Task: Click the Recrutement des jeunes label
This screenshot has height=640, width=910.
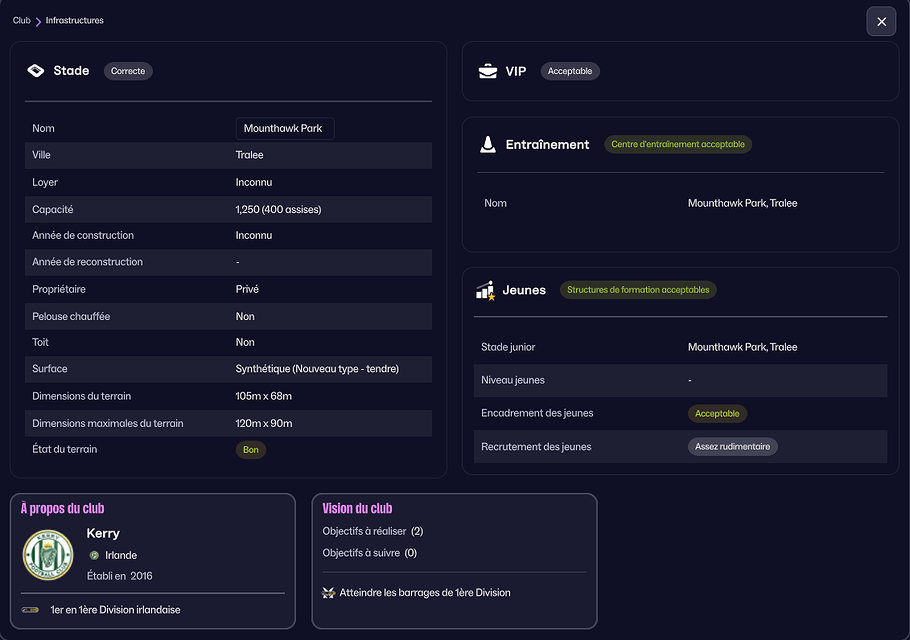Action: pyautogui.click(x=536, y=447)
